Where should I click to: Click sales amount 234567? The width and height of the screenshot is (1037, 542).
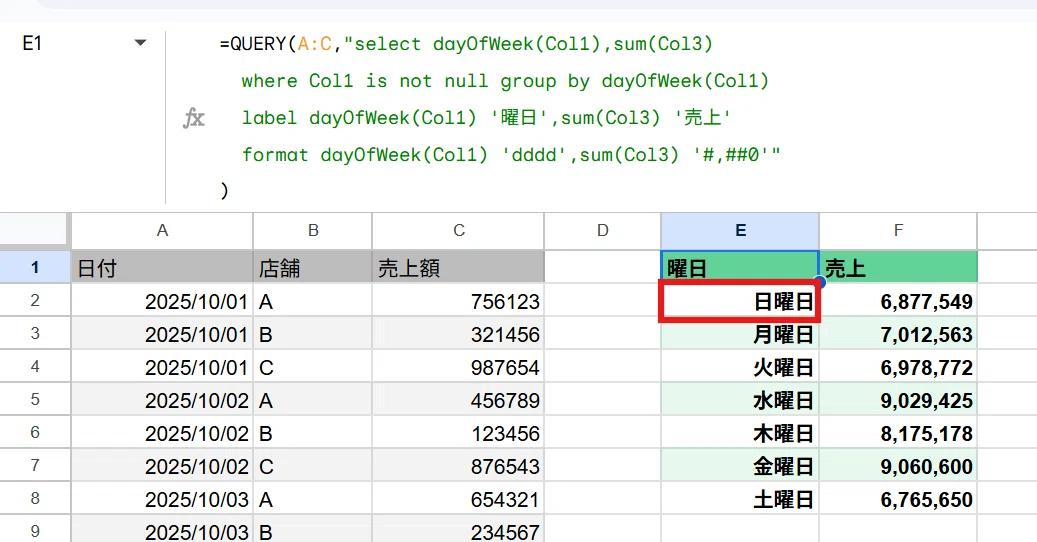pyautogui.click(x=458, y=529)
